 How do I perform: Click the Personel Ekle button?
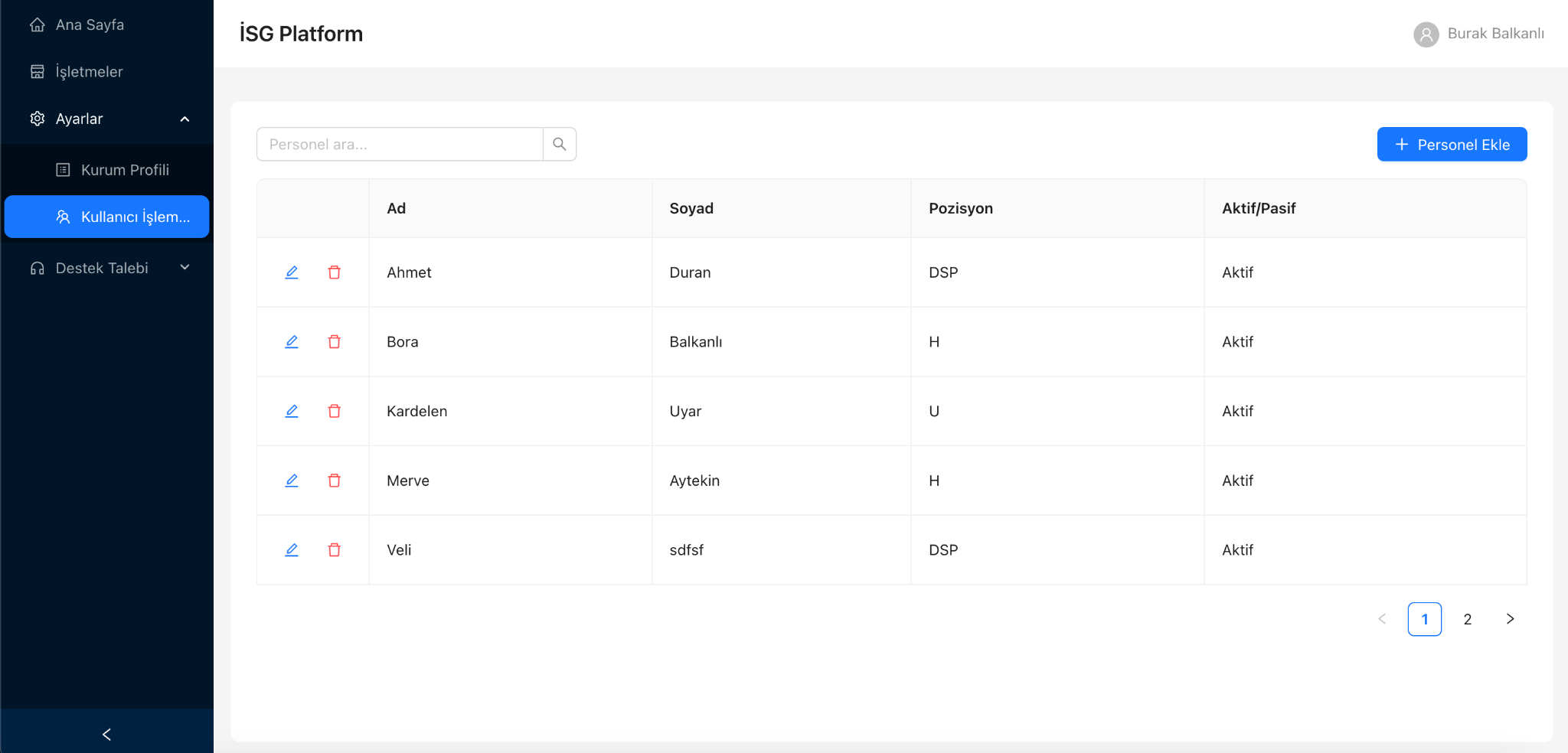[x=1452, y=145]
